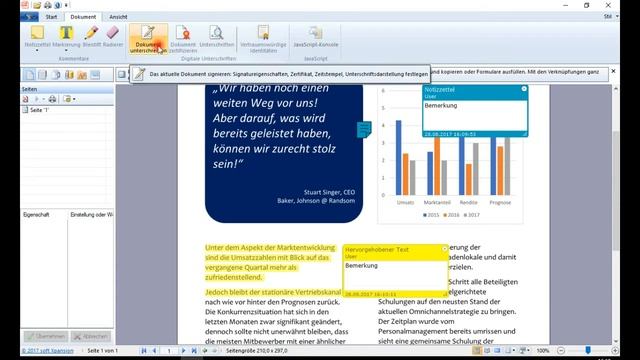The height and width of the screenshot is (360, 640).
Task: Click the blue round icon in the quick access toolbar
Action: pos(57,5)
